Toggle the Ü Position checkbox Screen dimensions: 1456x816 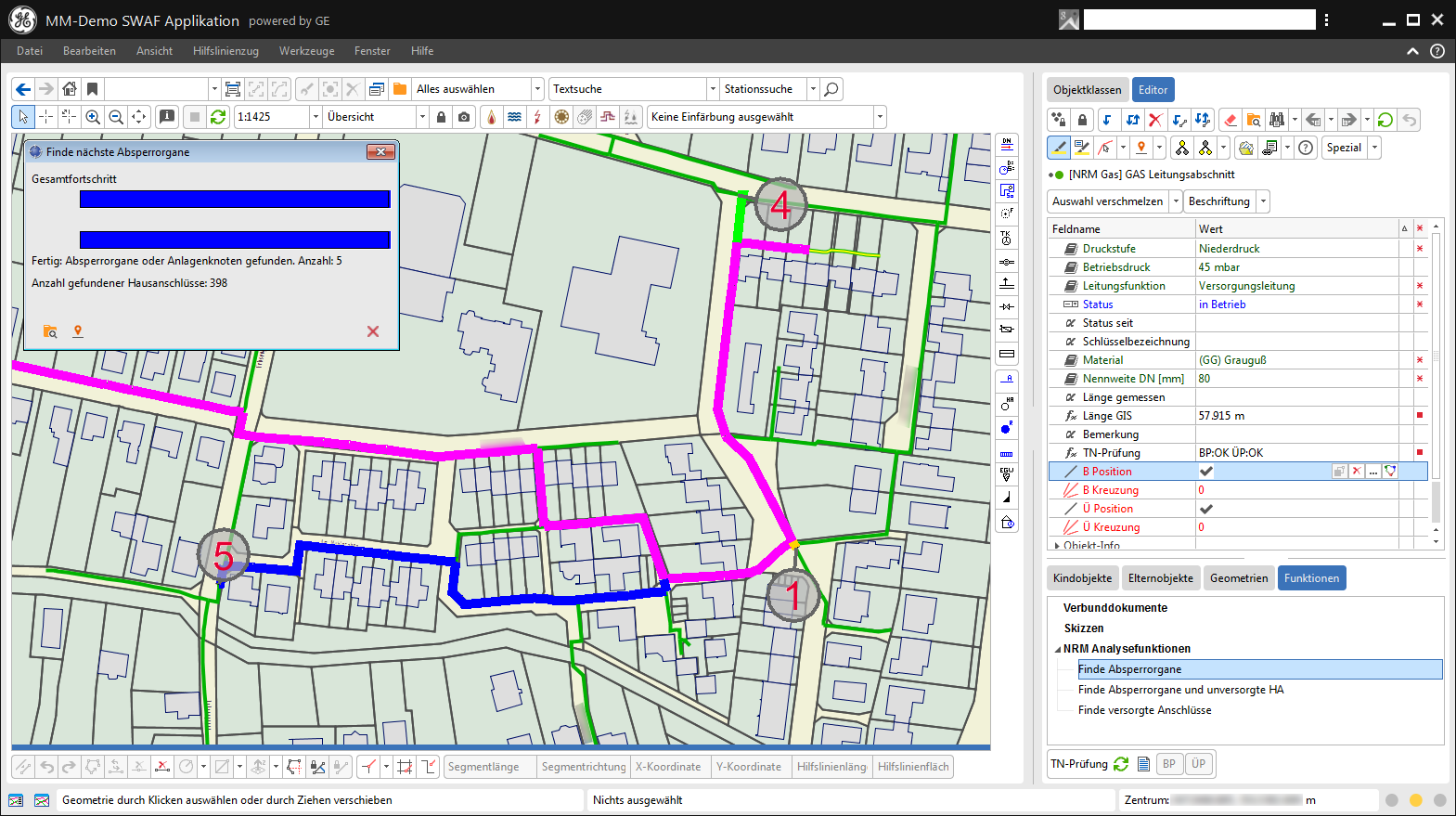(x=1206, y=509)
